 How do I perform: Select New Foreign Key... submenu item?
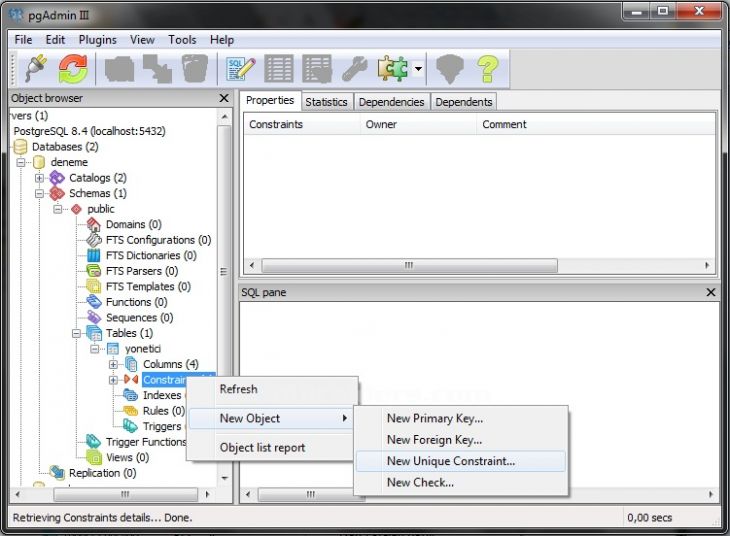[461, 440]
